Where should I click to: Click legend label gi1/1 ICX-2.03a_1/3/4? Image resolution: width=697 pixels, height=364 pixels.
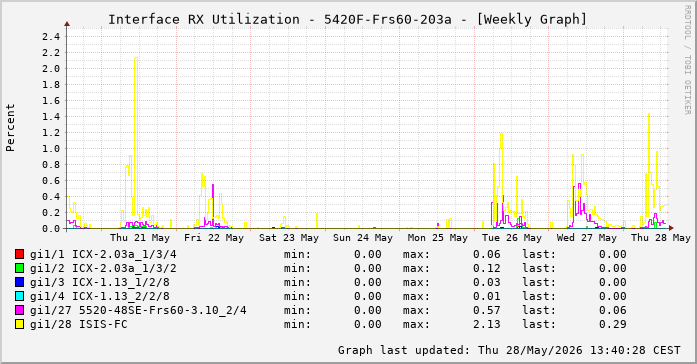tap(103, 254)
